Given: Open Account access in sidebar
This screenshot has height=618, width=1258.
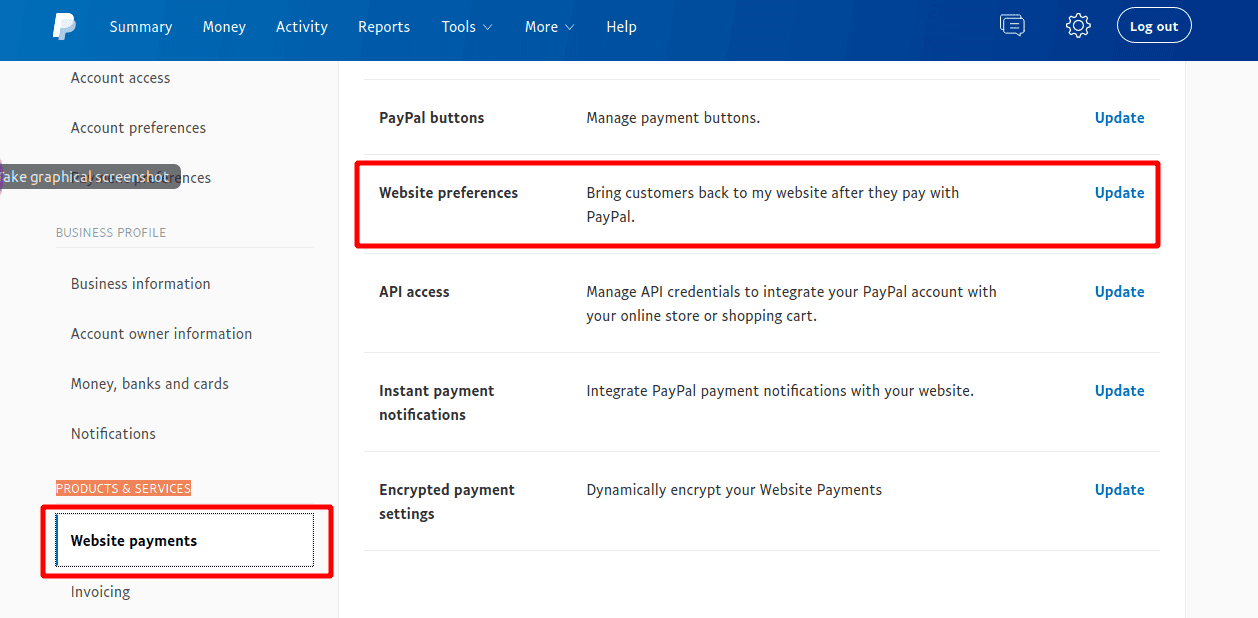Looking at the screenshot, I should click(120, 78).
